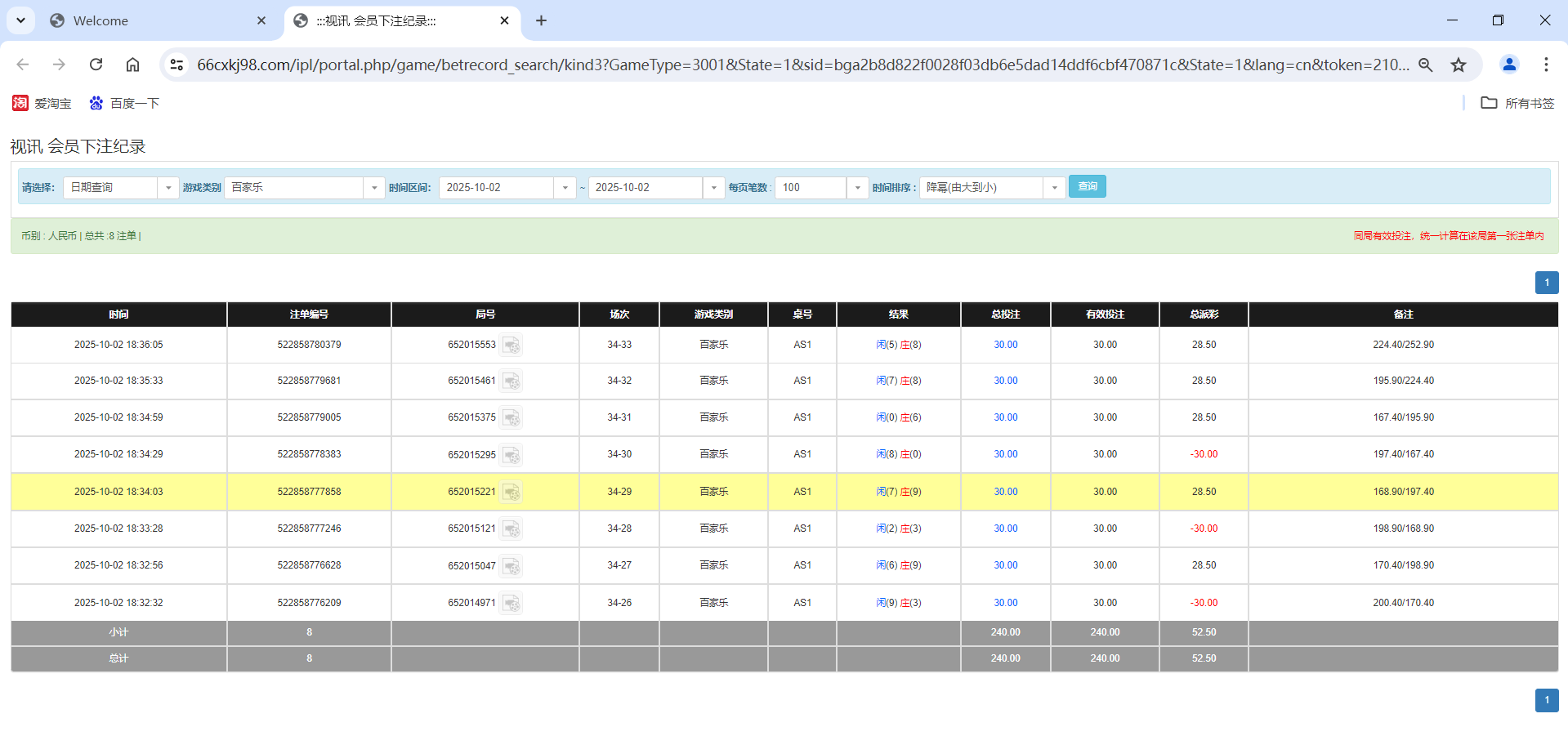Bookmark this page with the star icon
The height and width of the screenshot is (736, 1568).
coord(1459,65)
